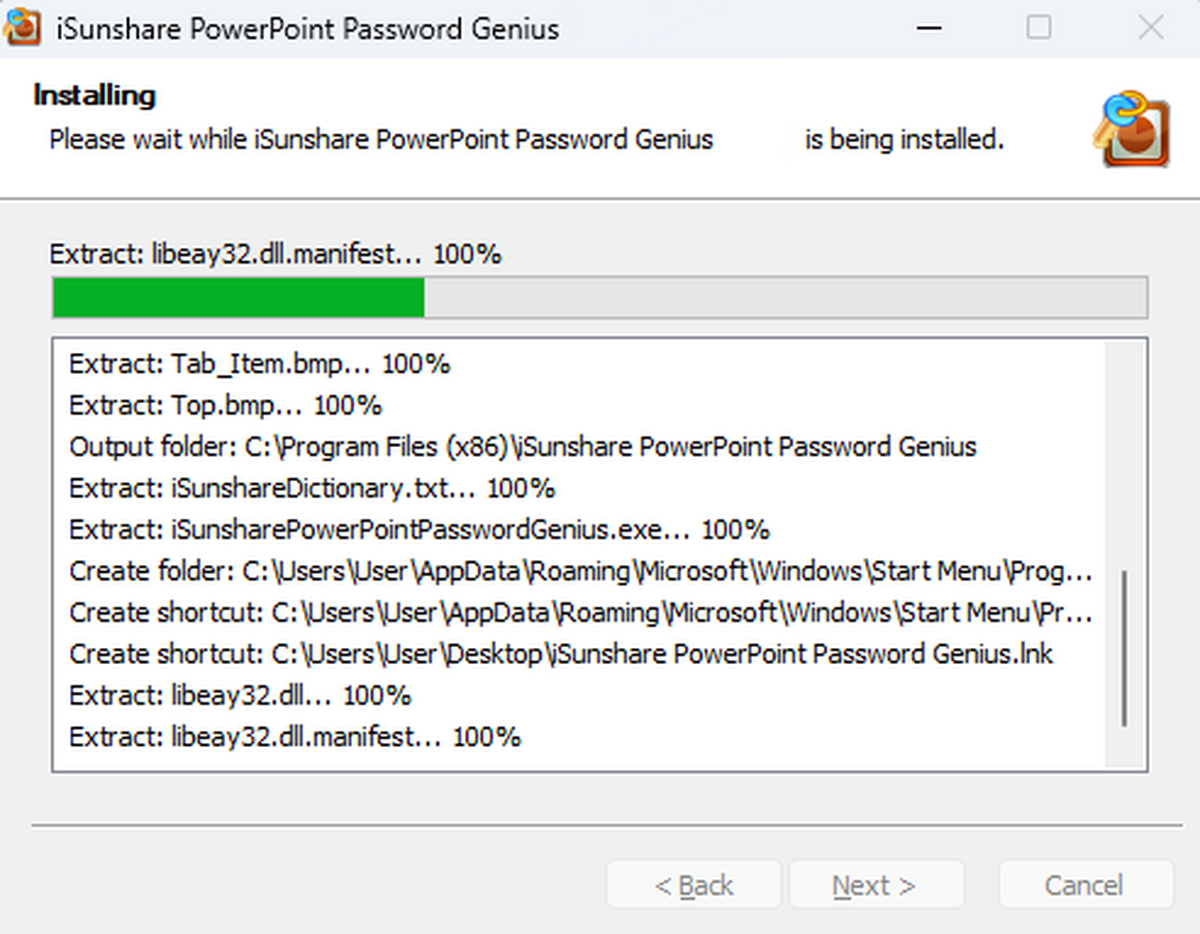Click the Cancel button
The image size is (1200, 934).
pos(1085,885)
